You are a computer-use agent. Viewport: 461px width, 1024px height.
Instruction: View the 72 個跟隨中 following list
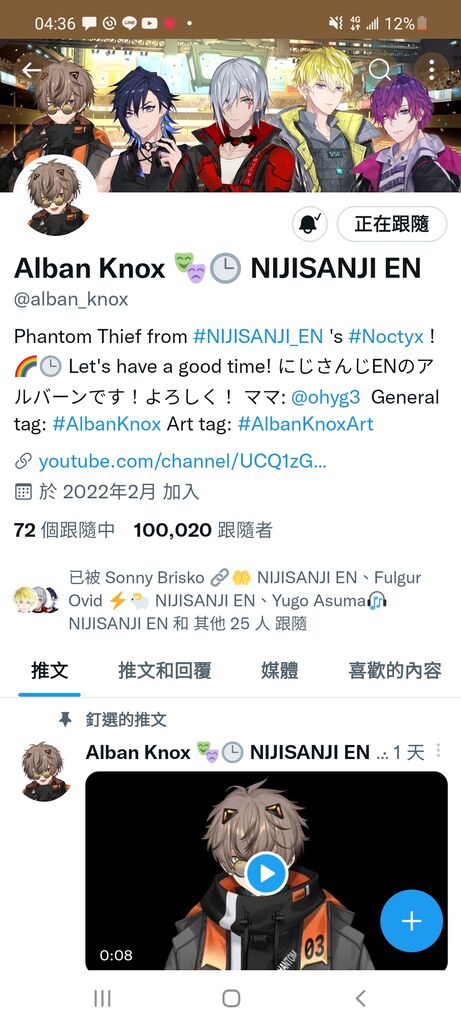(x=64, y=530)
